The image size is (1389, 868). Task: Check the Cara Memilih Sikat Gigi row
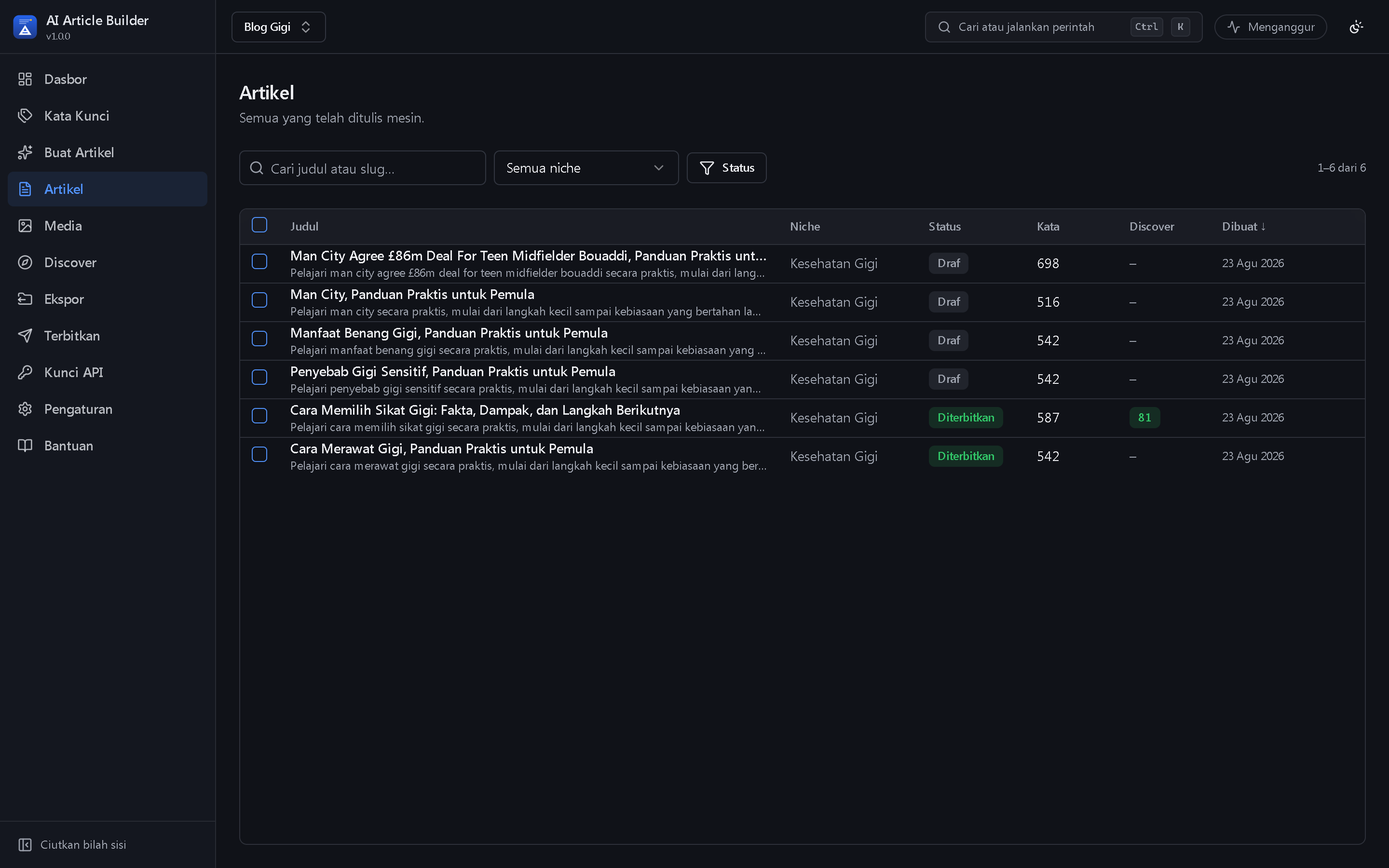pyautogui.click(x=259, y=416)
